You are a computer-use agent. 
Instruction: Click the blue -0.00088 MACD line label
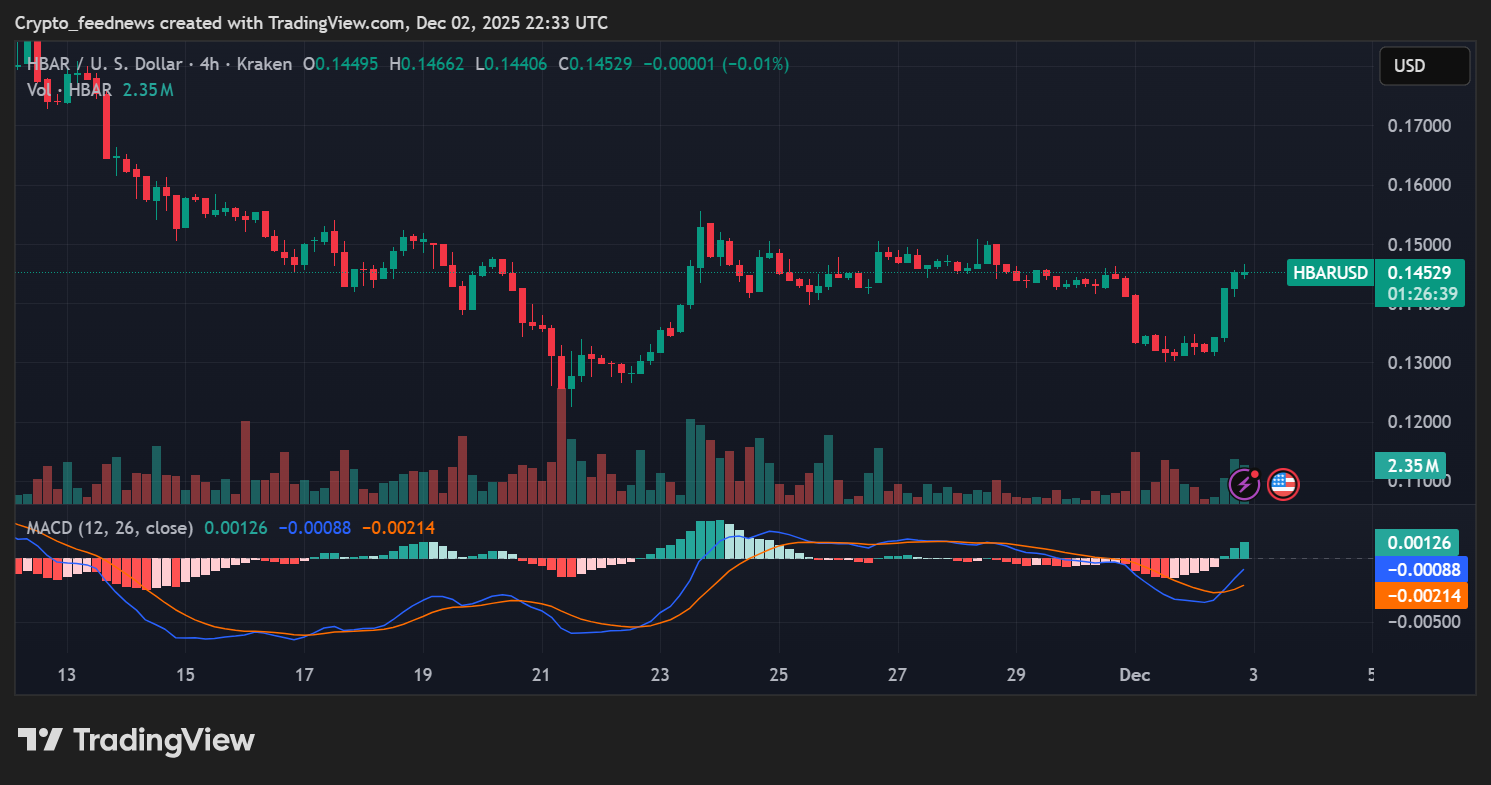[1420, 569]
